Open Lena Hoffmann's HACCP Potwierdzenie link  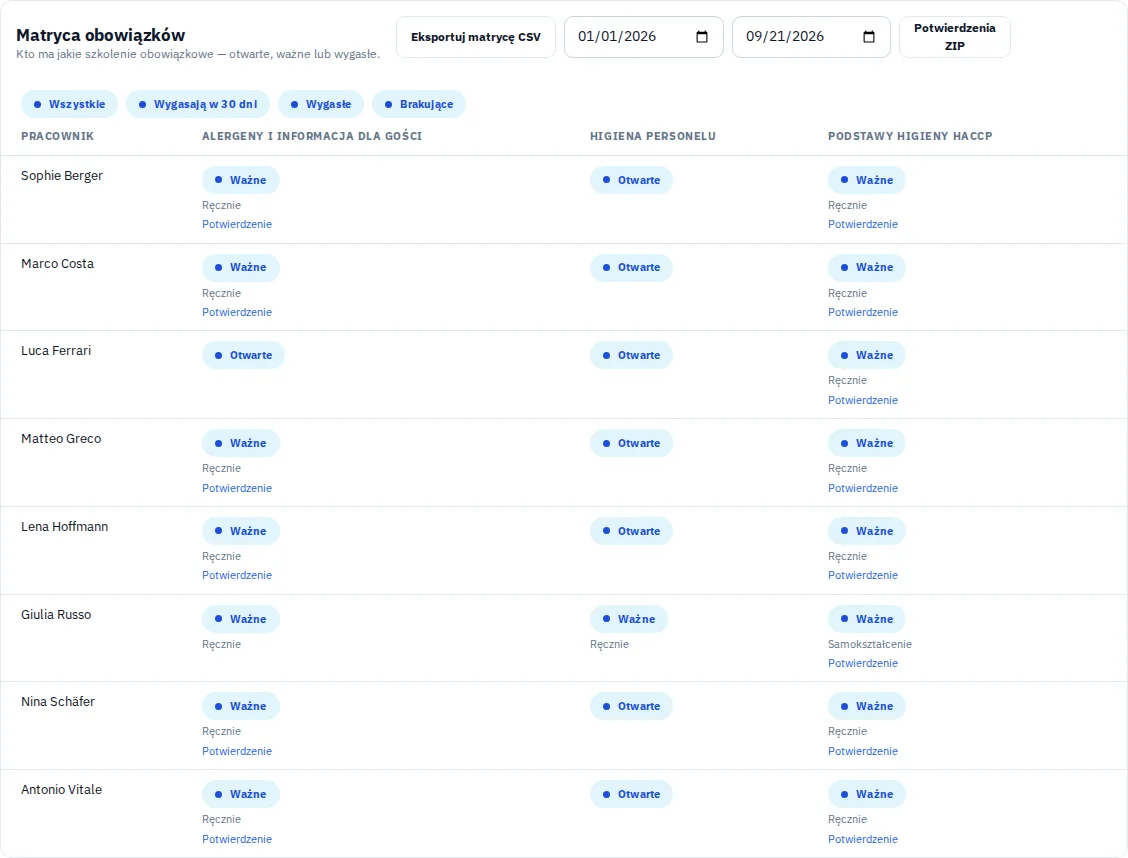863,575
